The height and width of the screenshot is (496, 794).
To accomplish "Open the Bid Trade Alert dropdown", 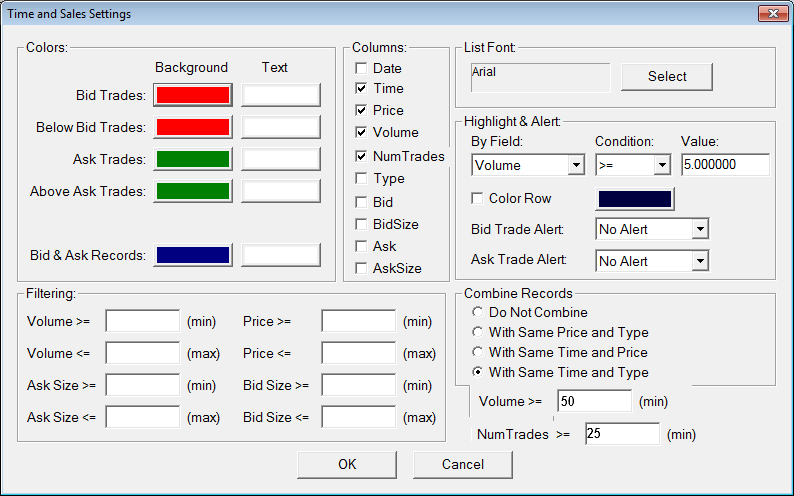I will [x=700, y=229].
